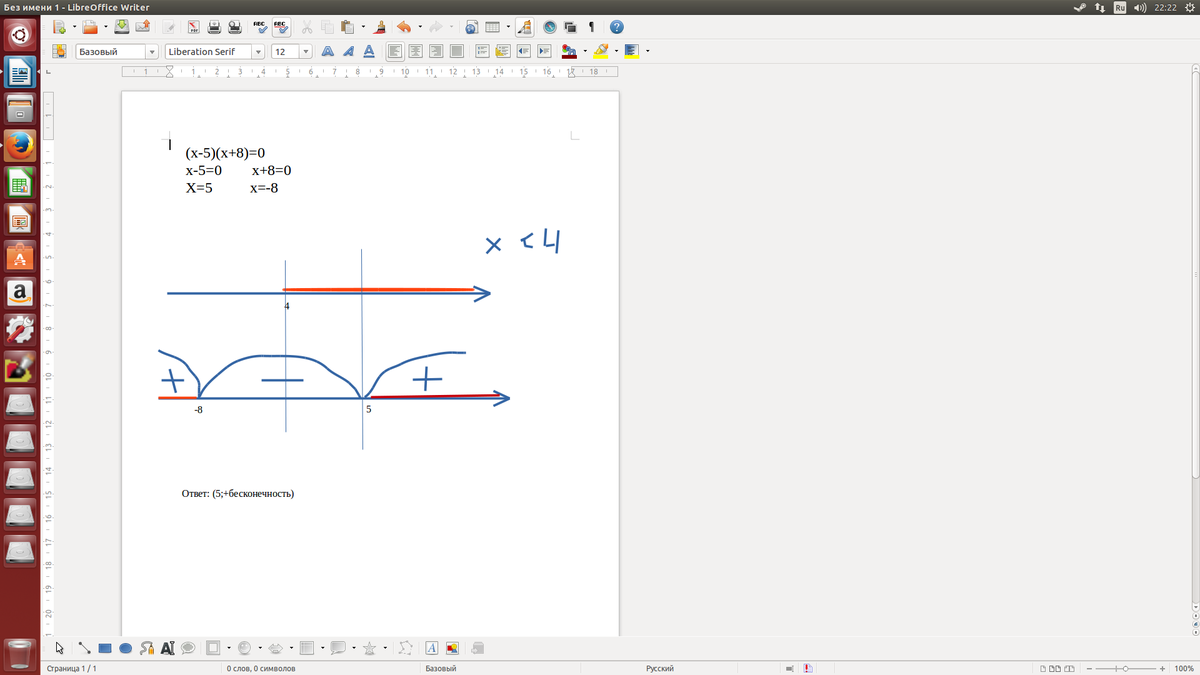Toggle automatic spell checking
1200x675 pixels.
(x=280, y=27)
